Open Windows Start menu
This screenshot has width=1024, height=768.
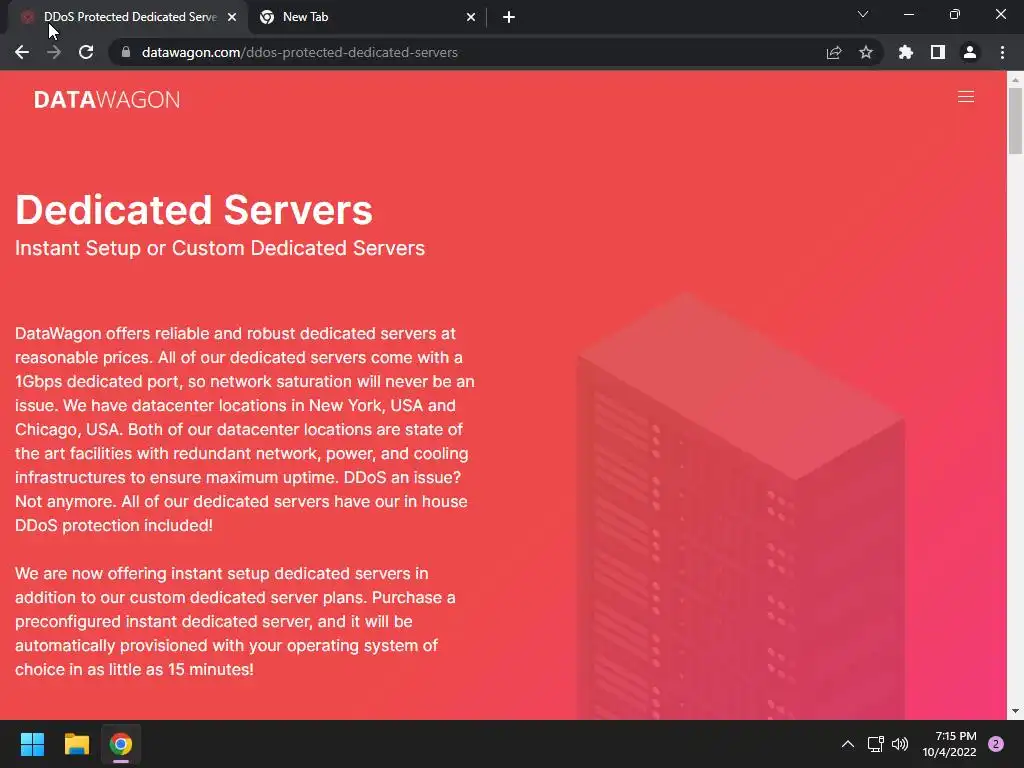[32, 744]
